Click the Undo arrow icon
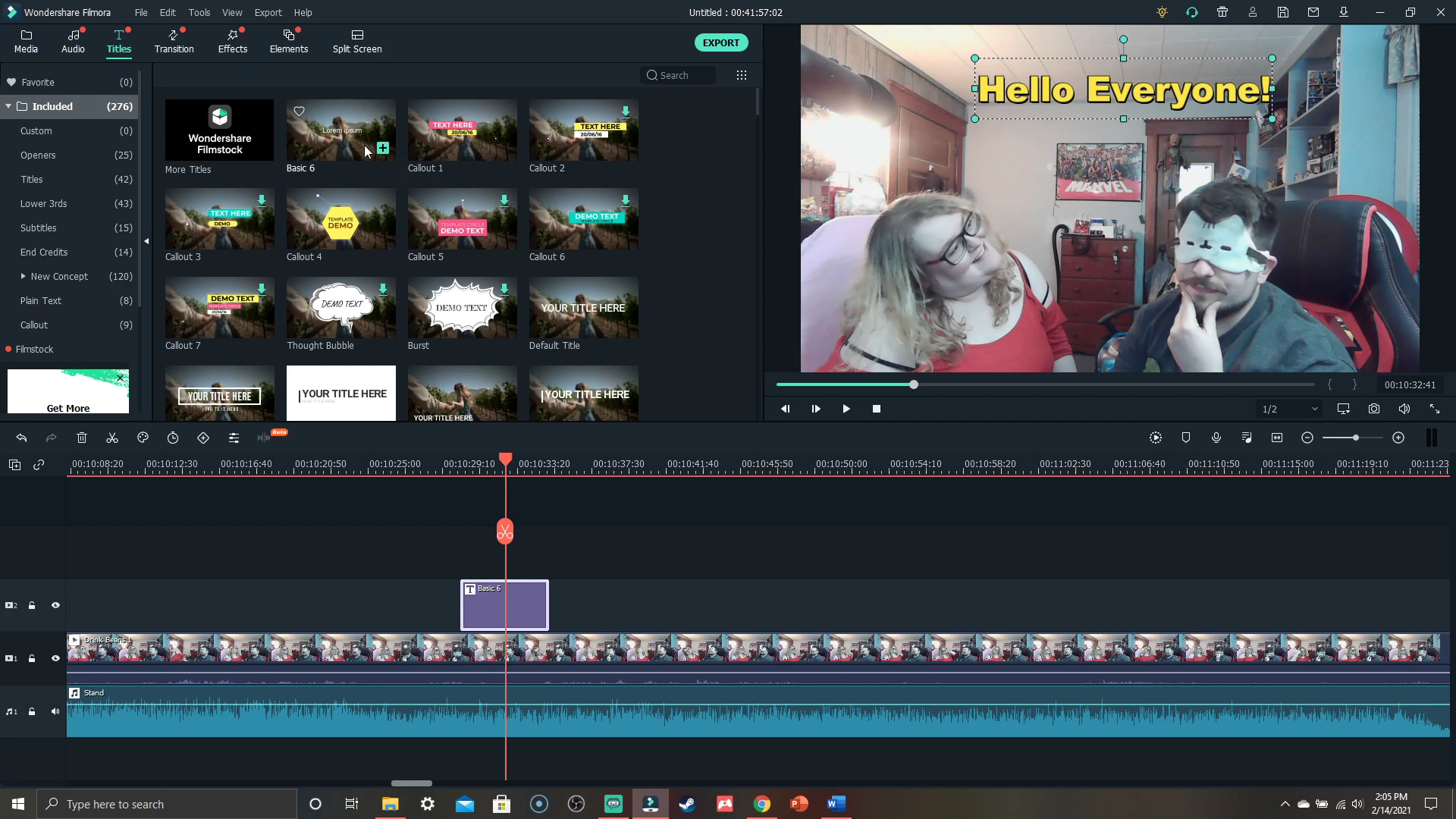Viewport: 1456px width, 819px height. 21,438
